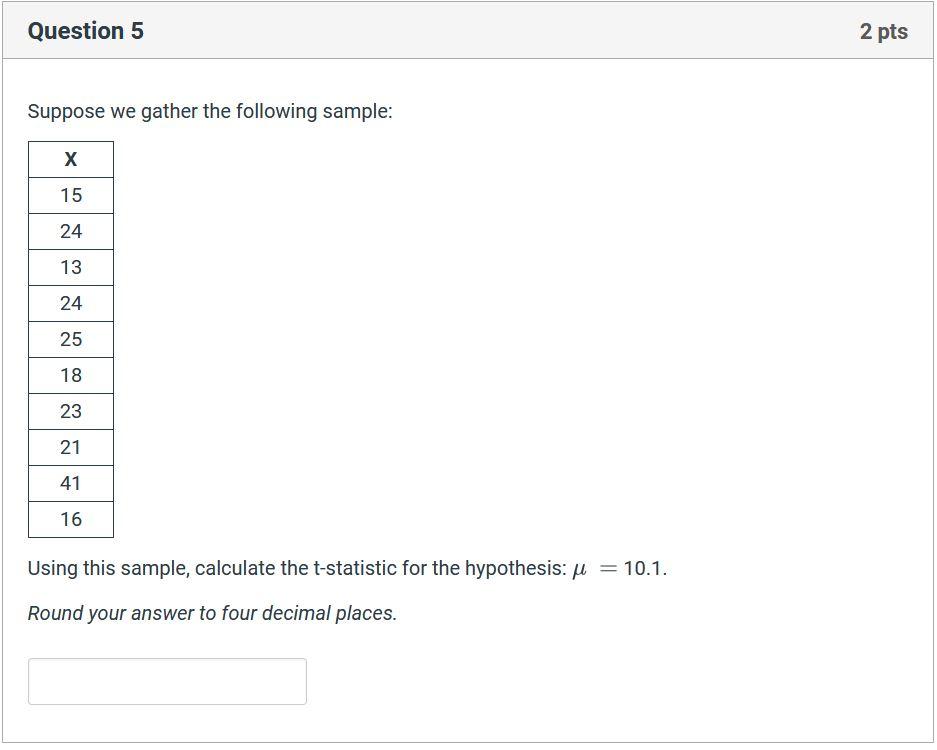The height and width of the screenshot is (750, 937).
Task: Click the equals sign in the hypothesis
Action: pyautogui.click(x=608, y=568)
